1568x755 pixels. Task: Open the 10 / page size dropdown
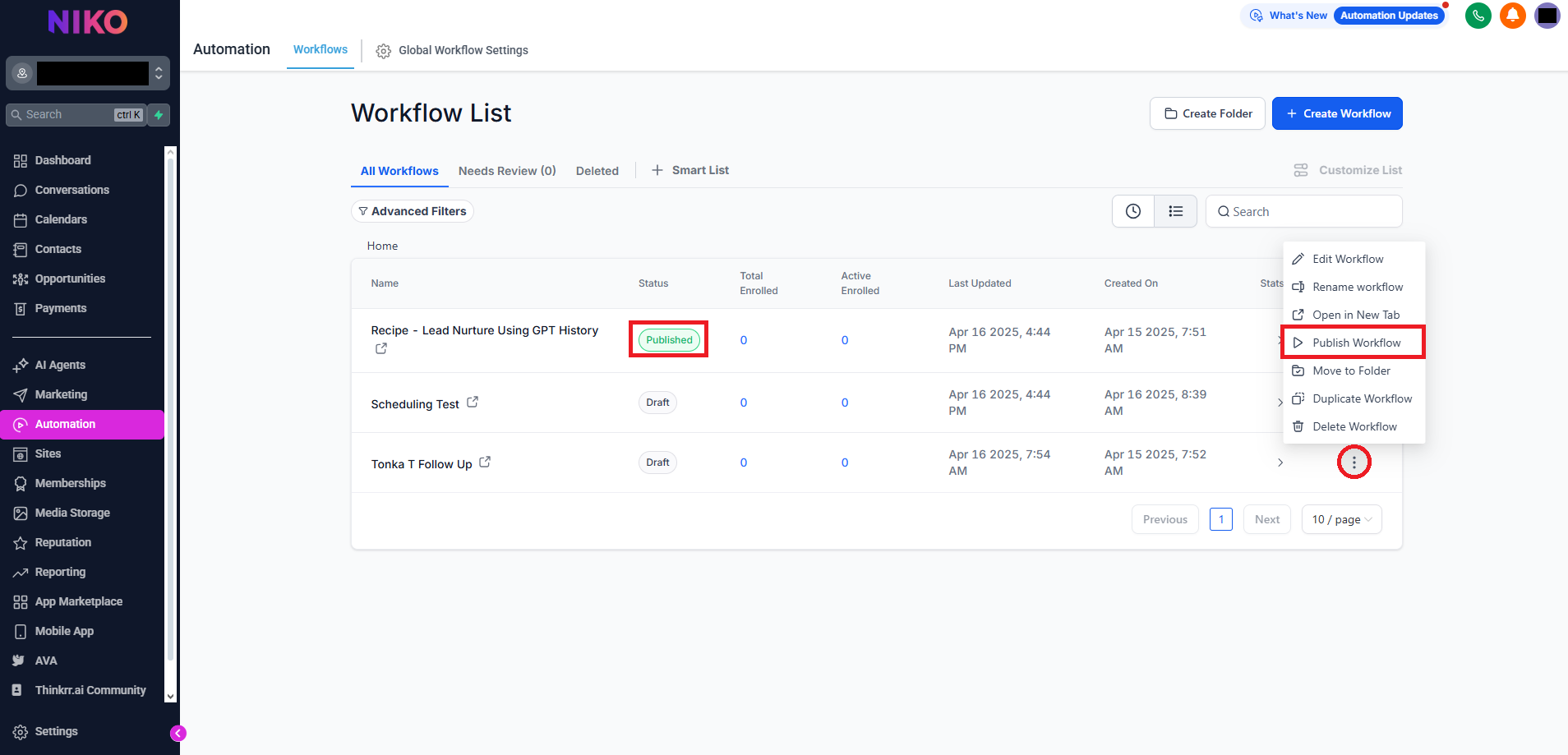tap(1342, 519)
